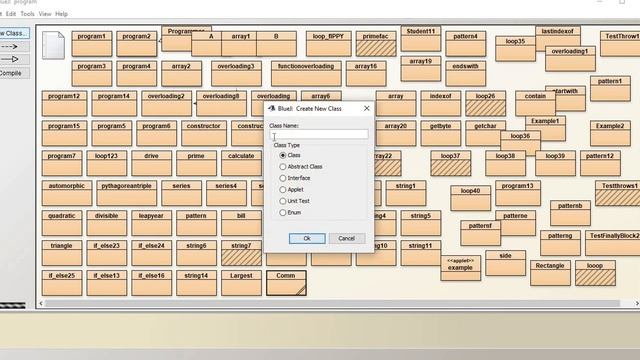Viewport: 640px width, 360px height.
Task: Click the horizontal scrollbar thumb
Action: [x=332, y=303]
